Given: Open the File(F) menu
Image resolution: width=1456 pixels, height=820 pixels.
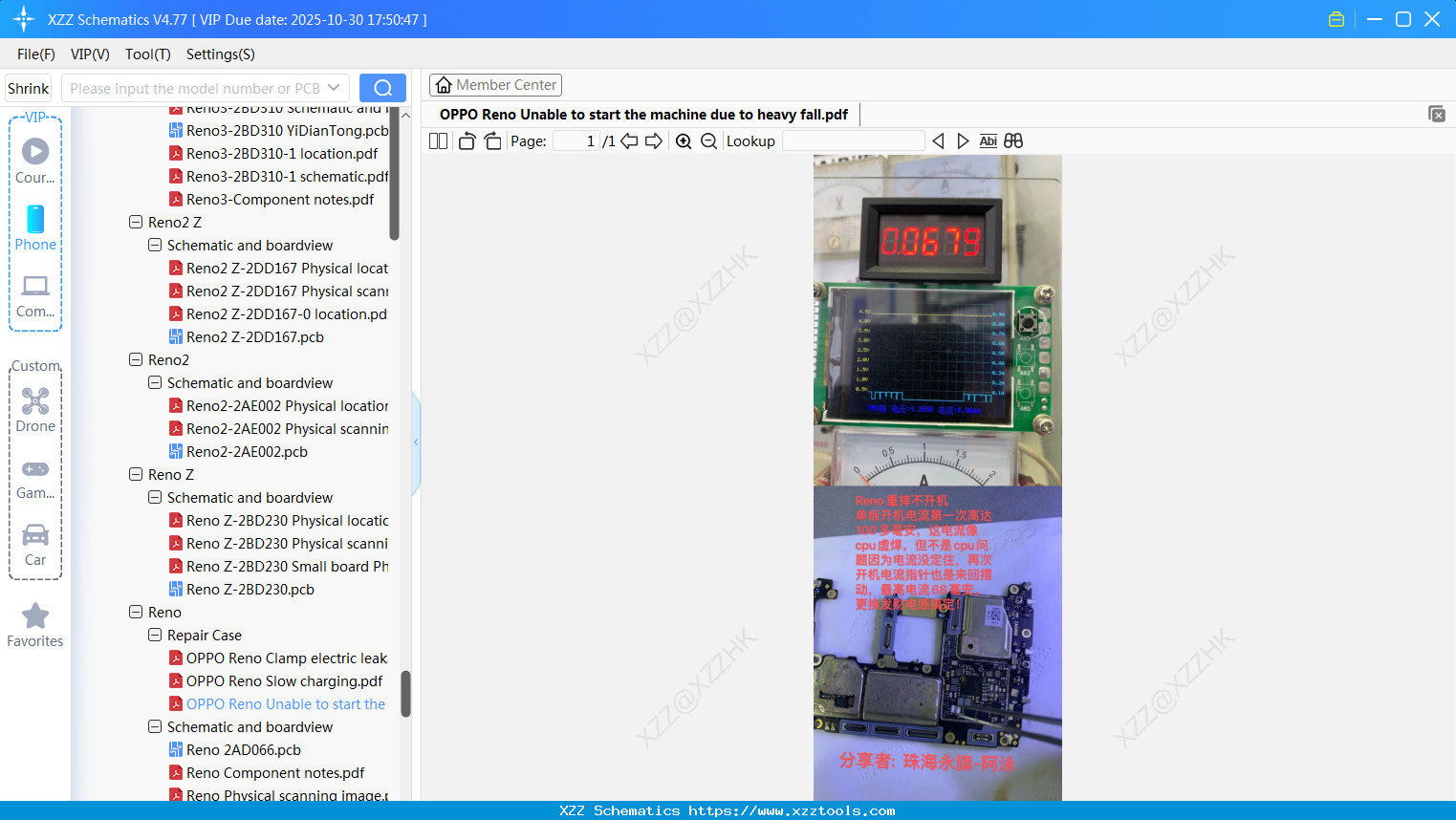Looking at the screenshot, I should [36, 54].
